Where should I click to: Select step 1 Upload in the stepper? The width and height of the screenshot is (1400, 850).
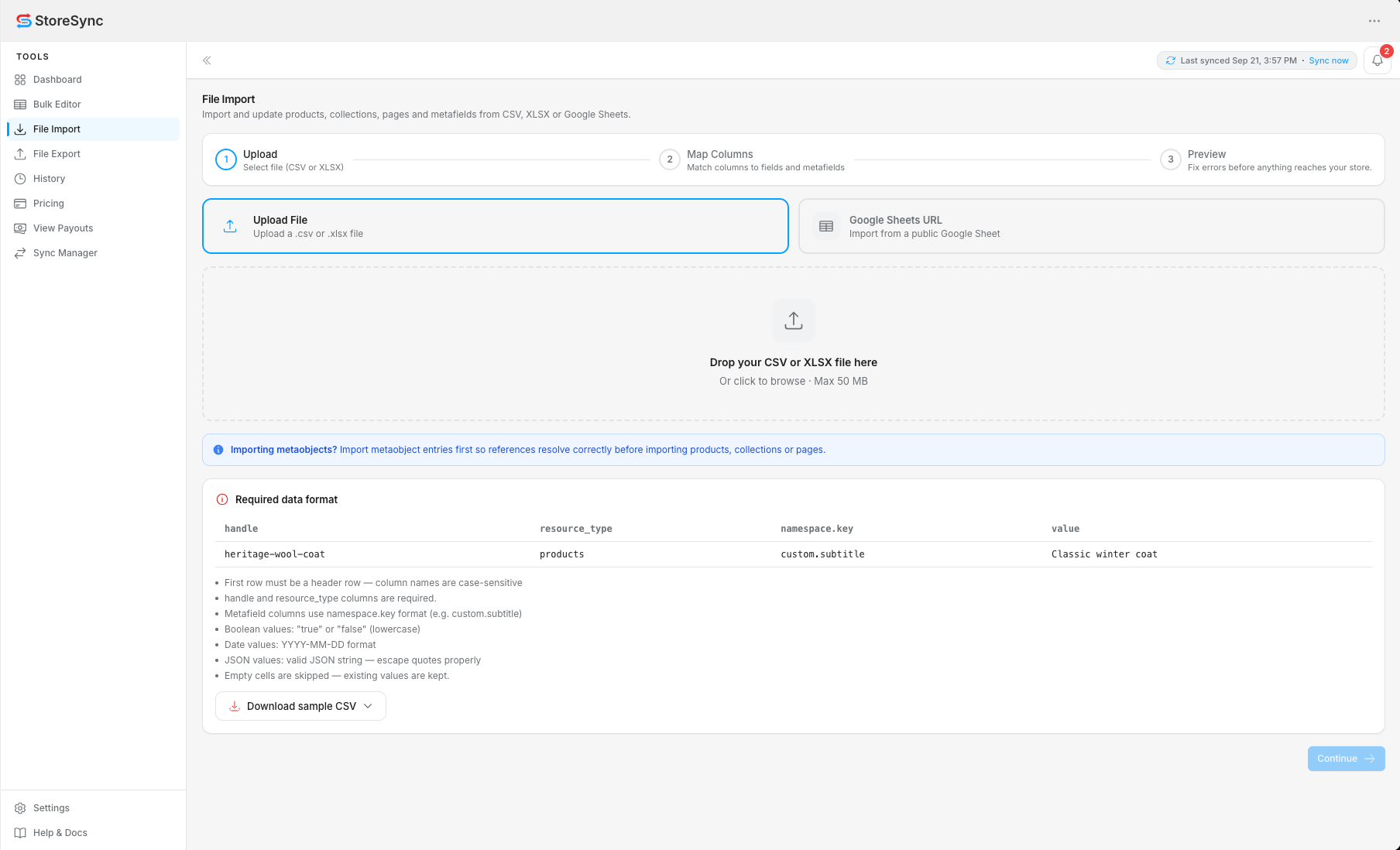[x=280, y=160]
